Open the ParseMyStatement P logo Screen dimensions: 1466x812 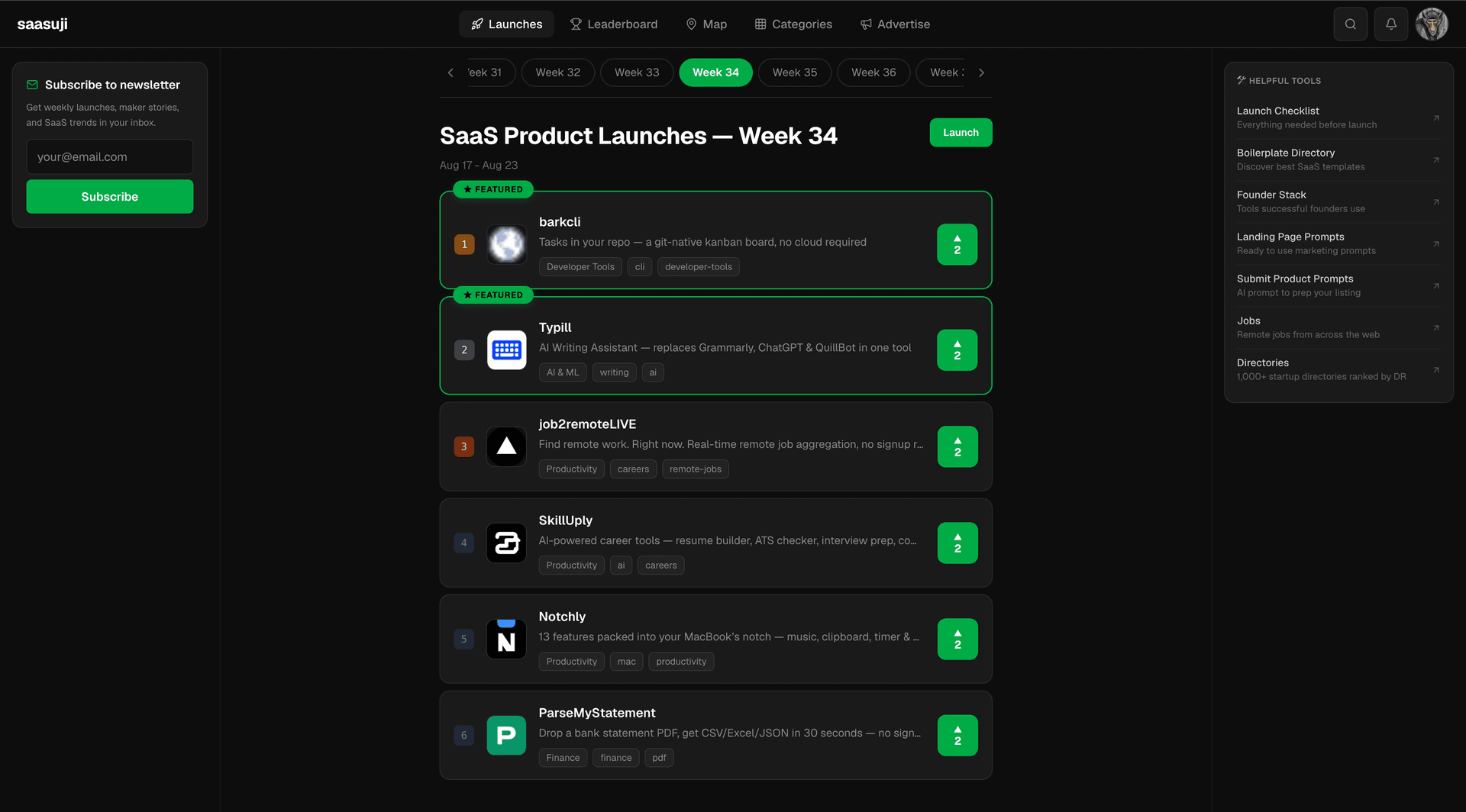pyautogui.click(x=507, y=735)
